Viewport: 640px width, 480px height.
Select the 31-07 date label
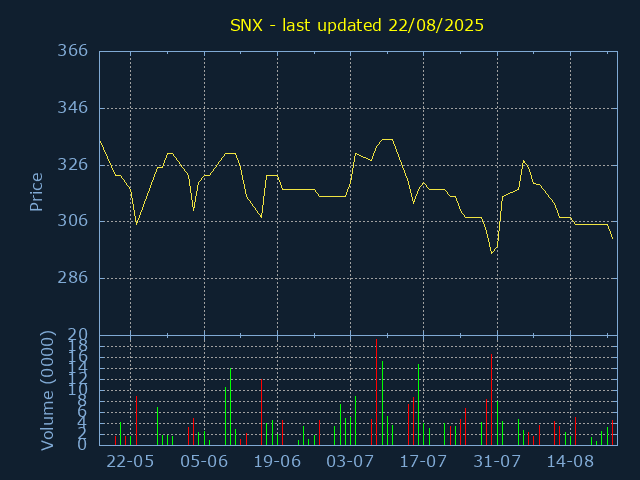[x=497, y=462]
